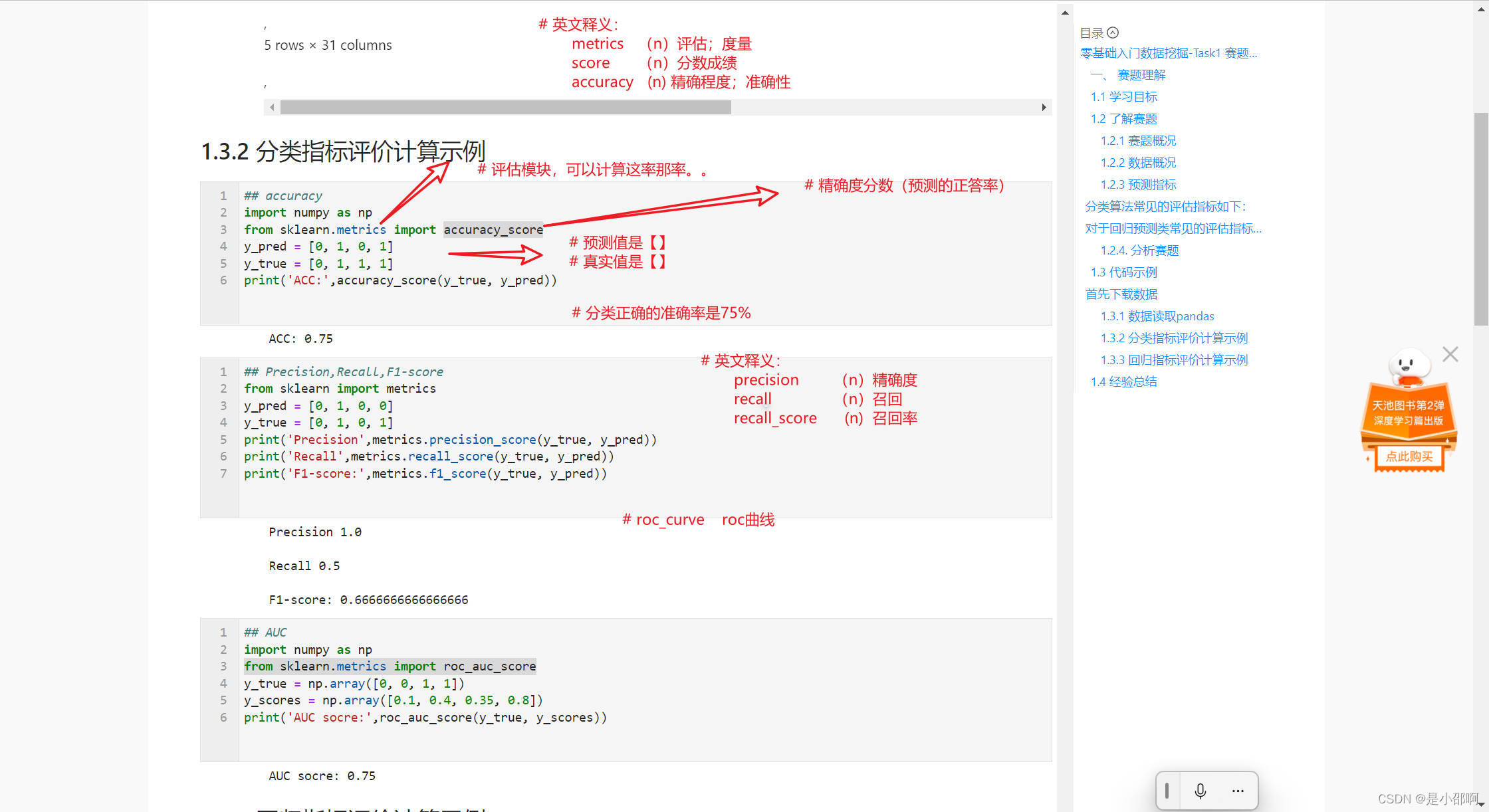The width and height of the screenshot is (1489, 812).
Task: Close the orange book advertisement popup
Action: (1450, 354)
